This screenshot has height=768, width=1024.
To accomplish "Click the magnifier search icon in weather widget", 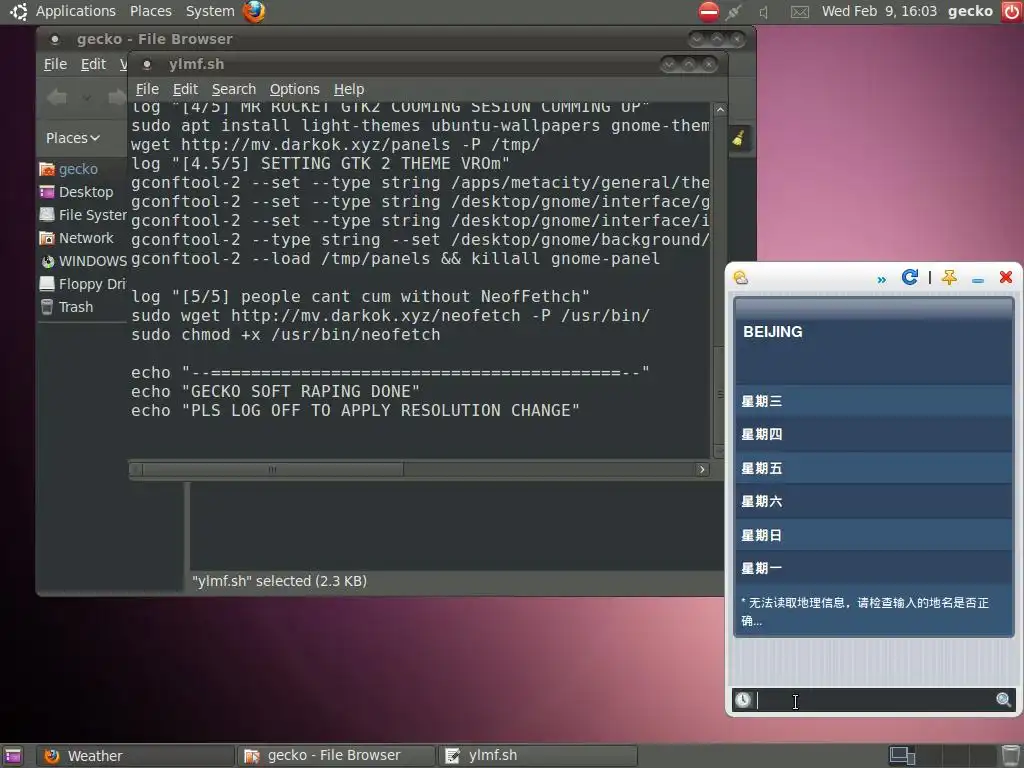I will click(1004, 700).
